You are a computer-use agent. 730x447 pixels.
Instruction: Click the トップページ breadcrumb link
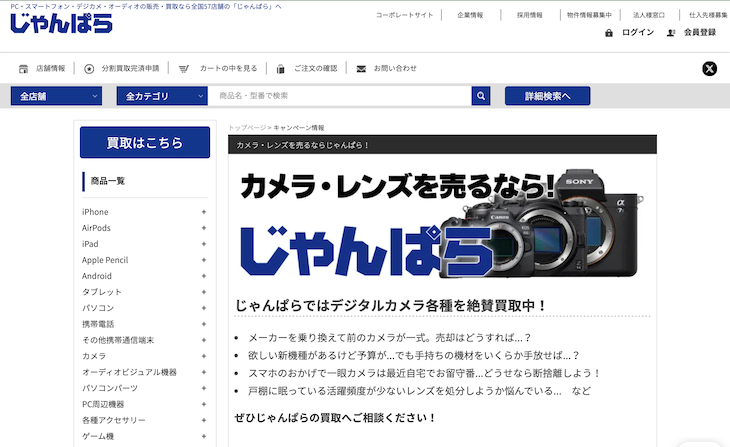click(247, 128)
